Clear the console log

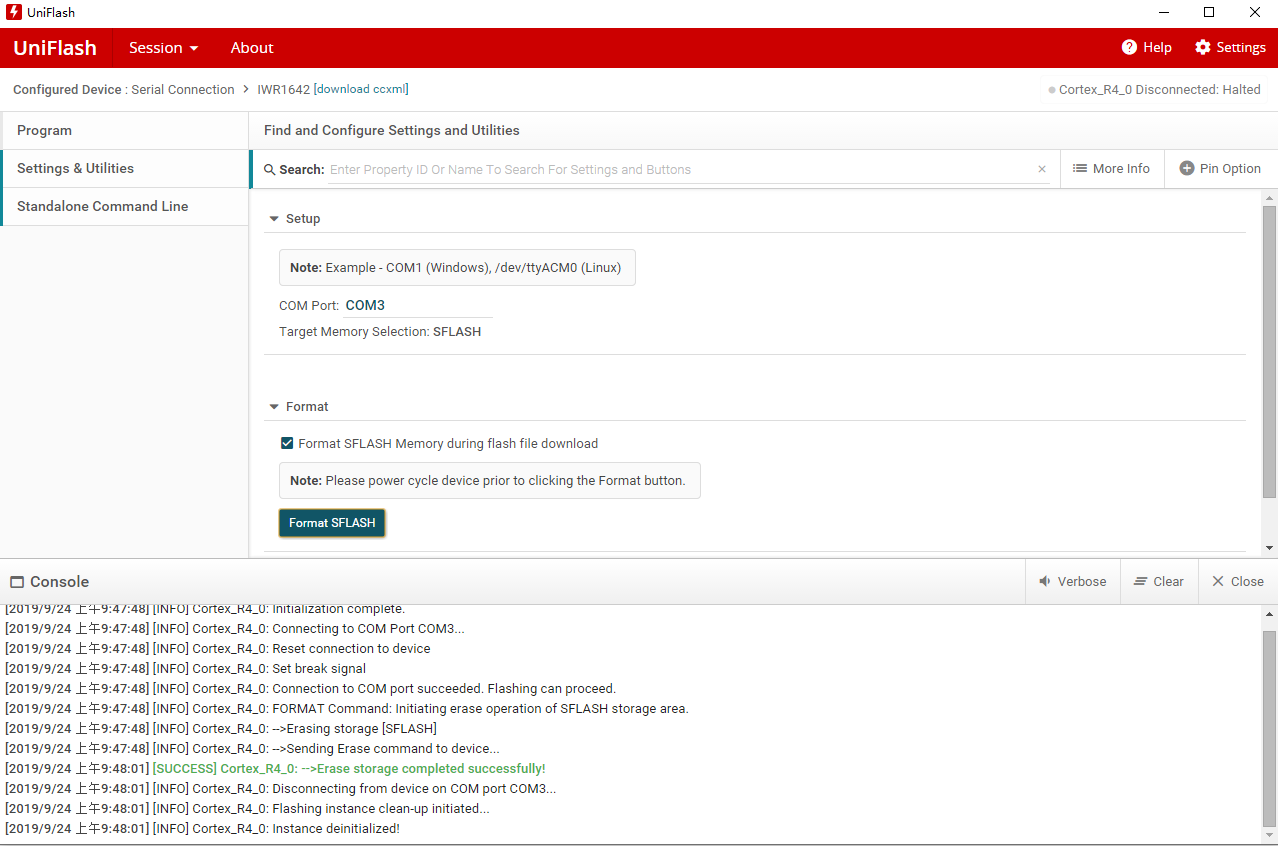[x=1158, y=581]
